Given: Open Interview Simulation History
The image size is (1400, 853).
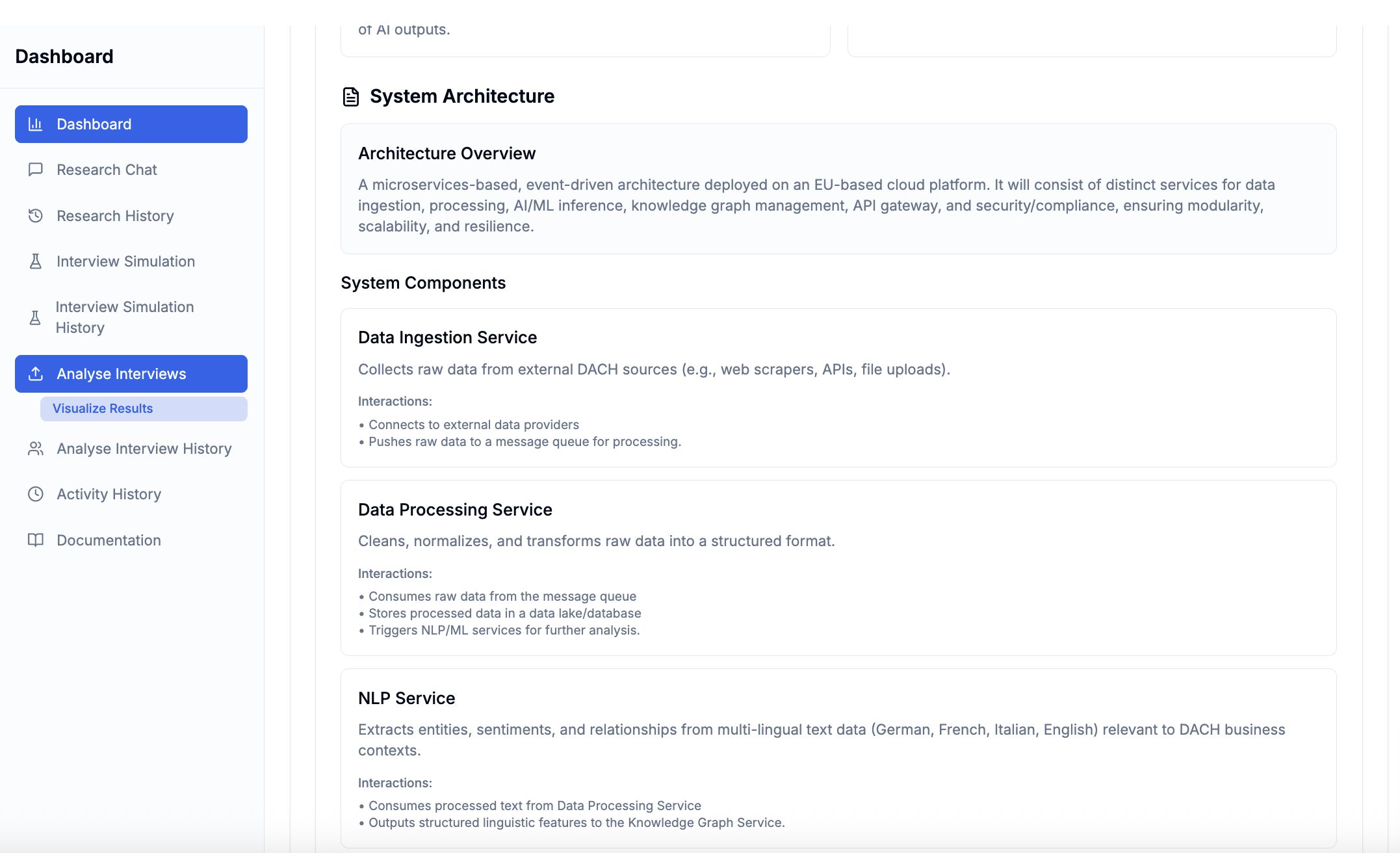Looking at the screenshot, I should [124, 317].
